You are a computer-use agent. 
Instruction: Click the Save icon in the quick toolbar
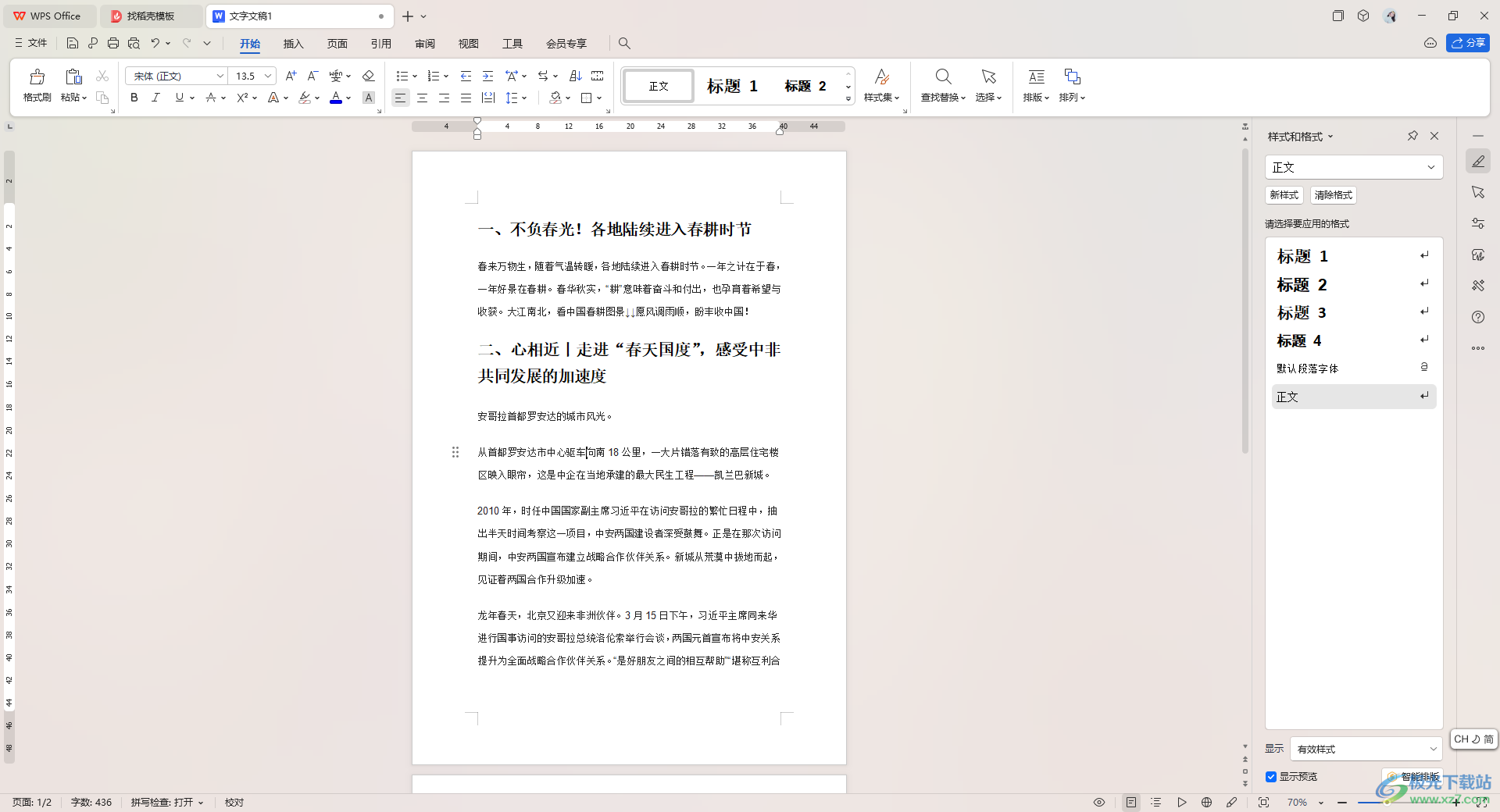click(73, 43)
